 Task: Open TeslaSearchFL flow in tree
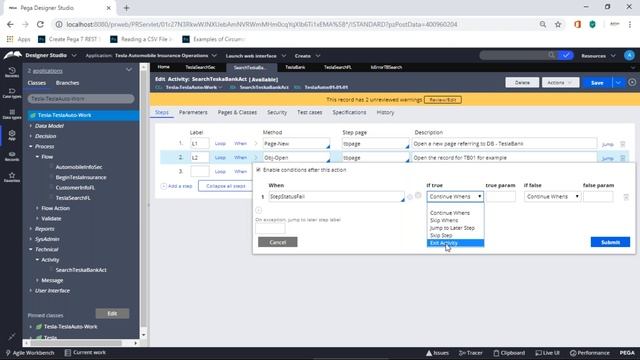point(73,198)
